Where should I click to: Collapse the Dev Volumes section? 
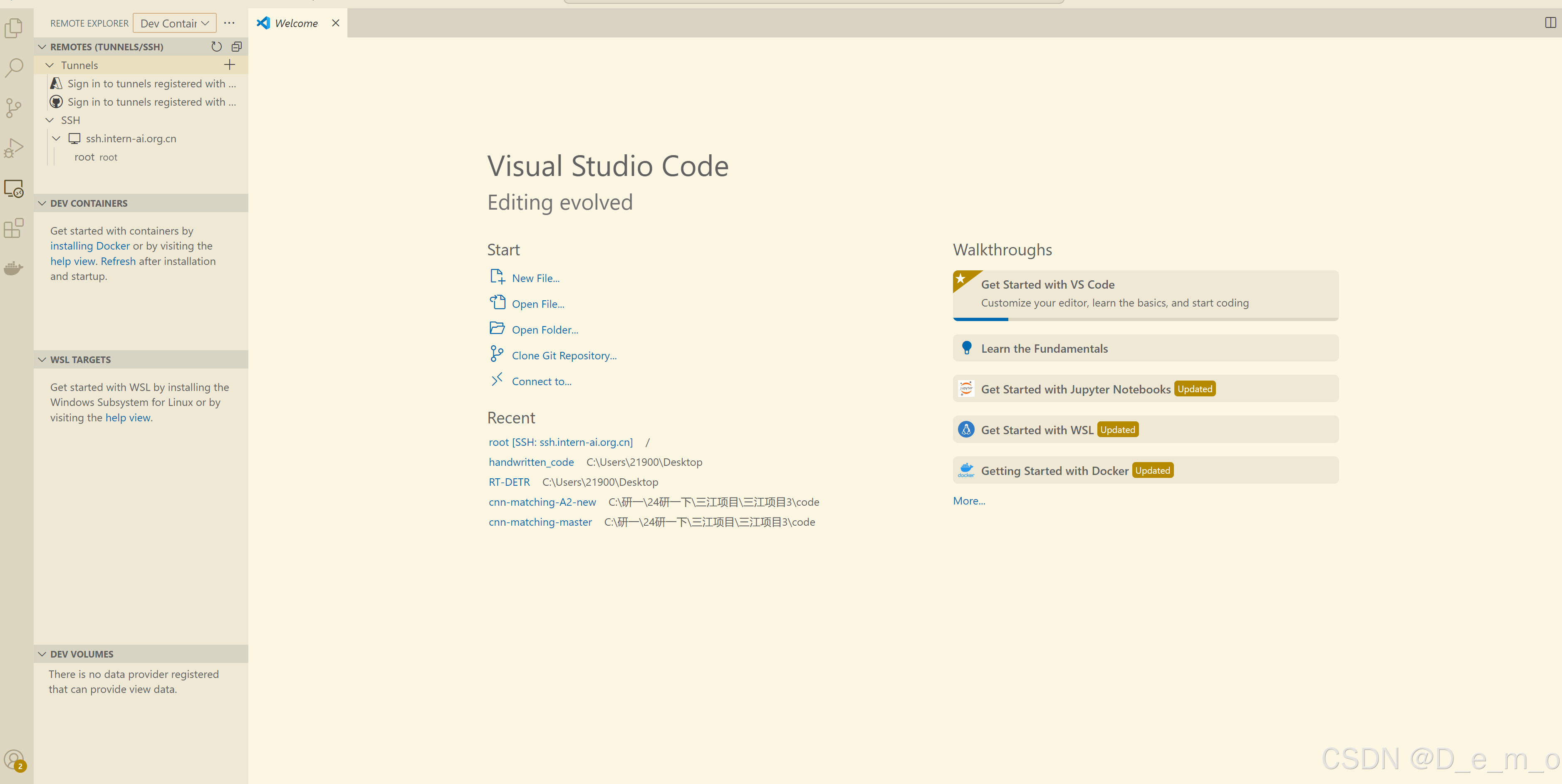(x=42, y=654)
